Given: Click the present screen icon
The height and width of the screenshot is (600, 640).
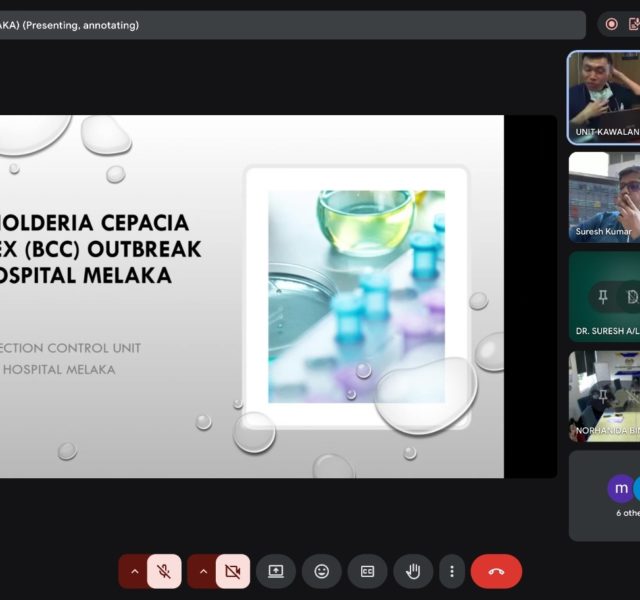Looking at the screenshot, I should click(276, 571).
